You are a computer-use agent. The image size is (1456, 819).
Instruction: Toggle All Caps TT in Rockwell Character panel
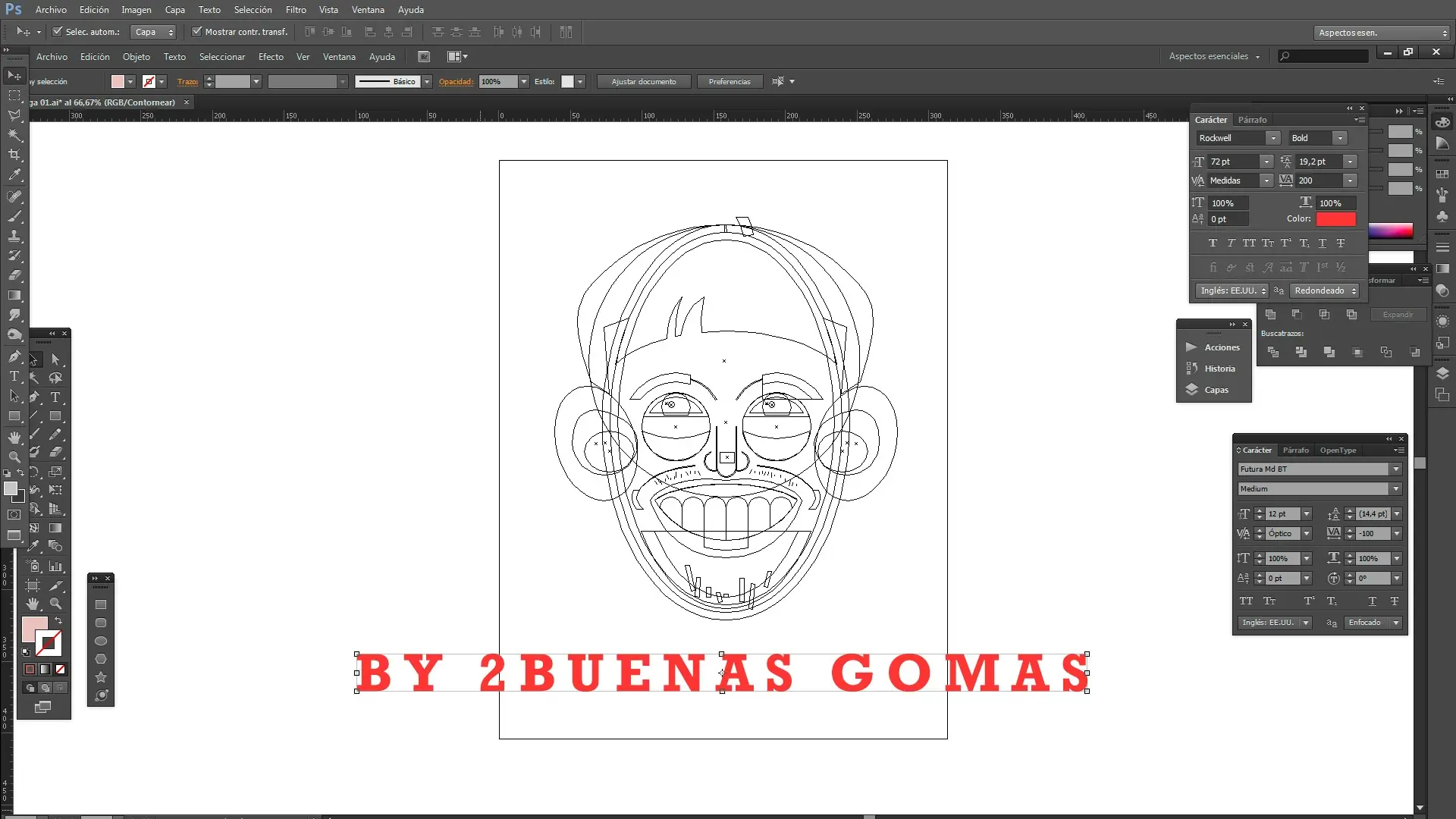pyautogui.click(x=1249, y=243)
